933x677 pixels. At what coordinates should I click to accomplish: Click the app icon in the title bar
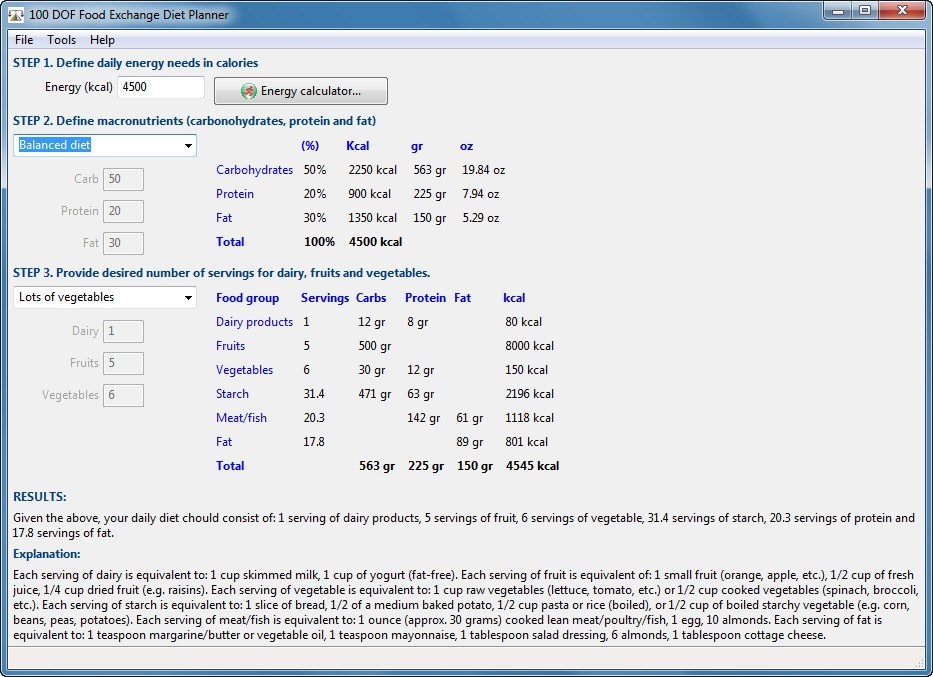pyautogui.click(x=16, y=15)
